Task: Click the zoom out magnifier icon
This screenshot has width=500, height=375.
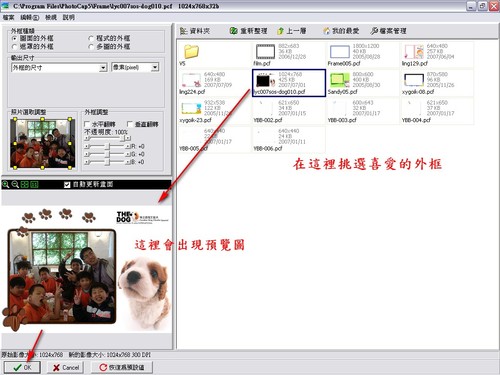Action: [15, 184]
